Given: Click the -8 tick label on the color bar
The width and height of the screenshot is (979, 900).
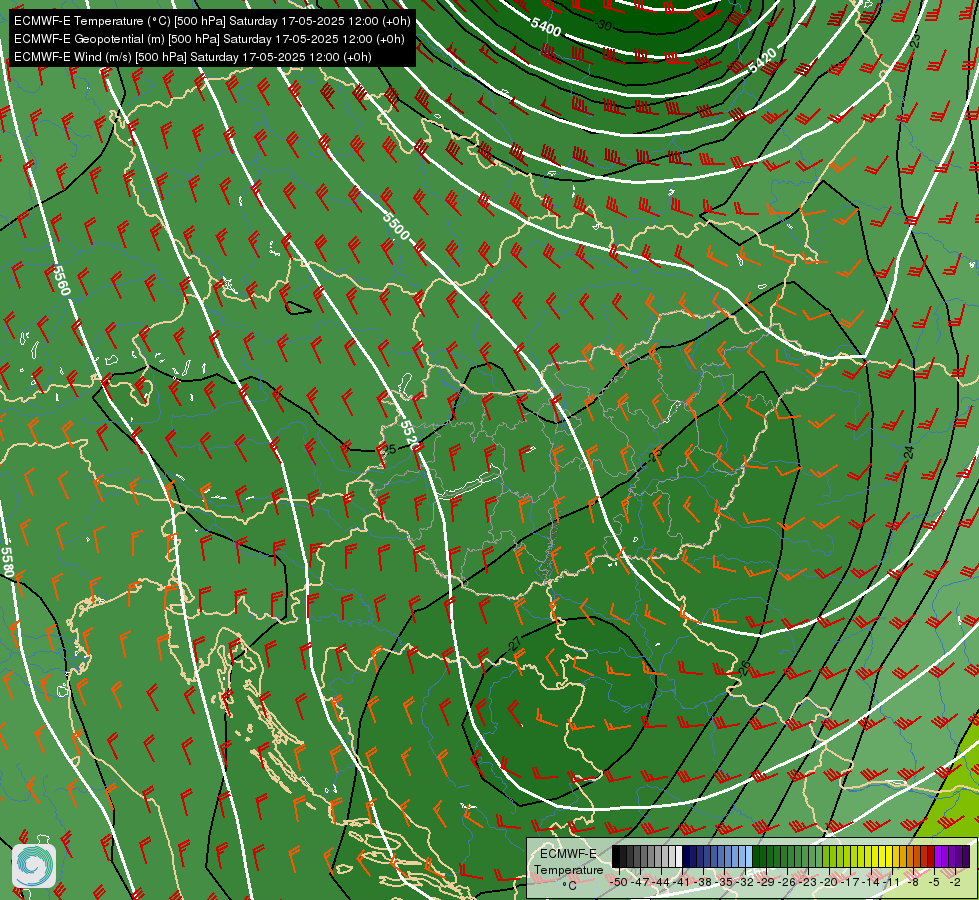Looking at the screenshot, I should tap(913, 882).
